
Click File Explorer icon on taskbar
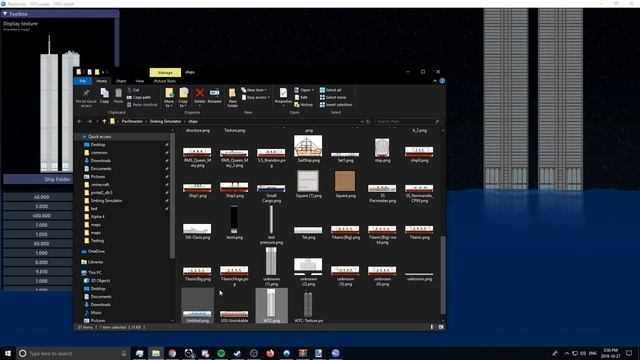(x=156, y=353)
